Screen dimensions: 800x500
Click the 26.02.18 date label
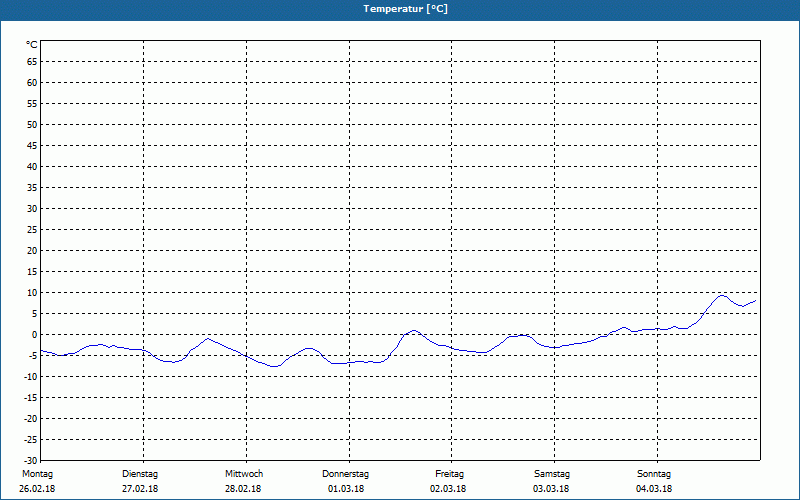click(37, 489)
